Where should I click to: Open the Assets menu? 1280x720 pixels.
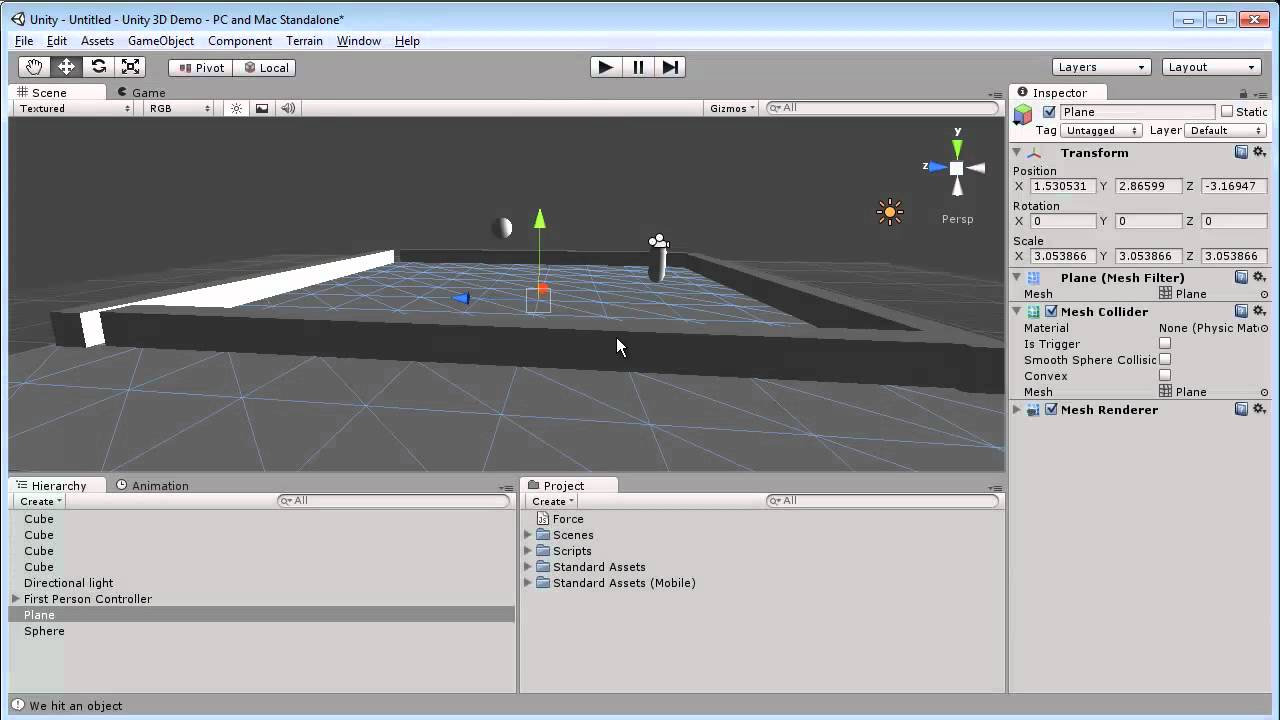97,41
